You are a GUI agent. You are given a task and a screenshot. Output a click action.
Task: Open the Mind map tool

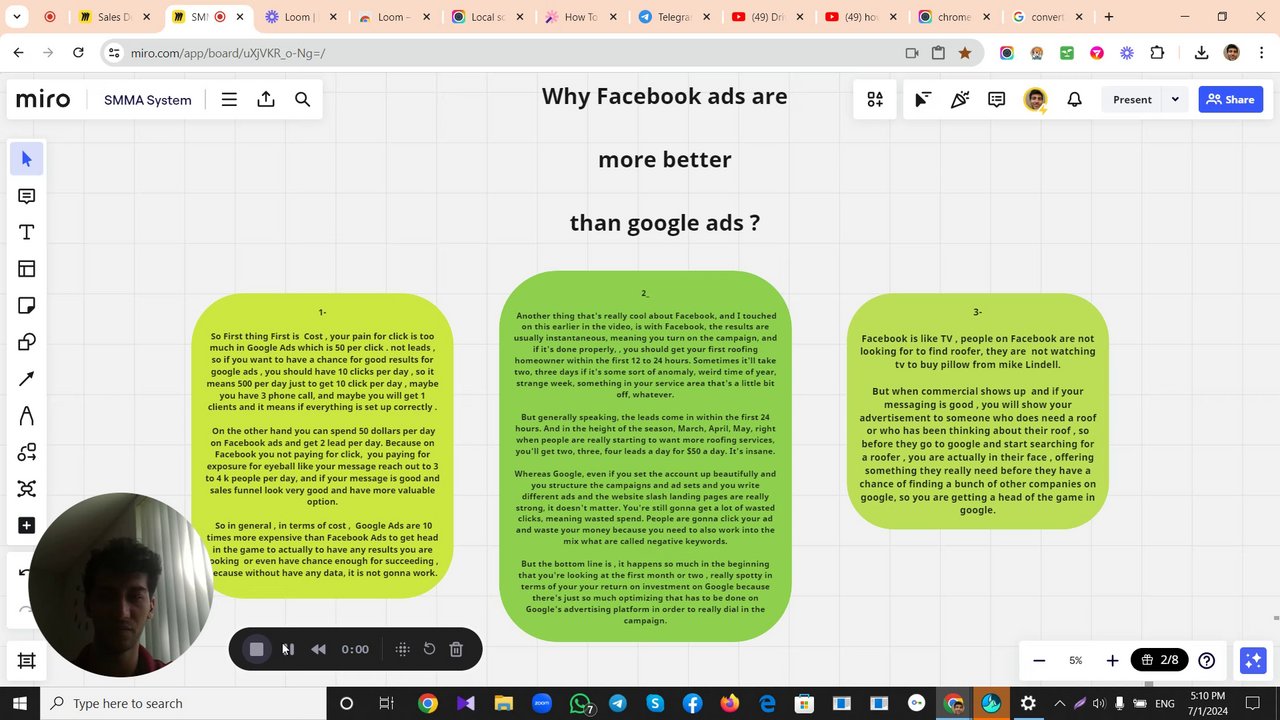(27, 488)
